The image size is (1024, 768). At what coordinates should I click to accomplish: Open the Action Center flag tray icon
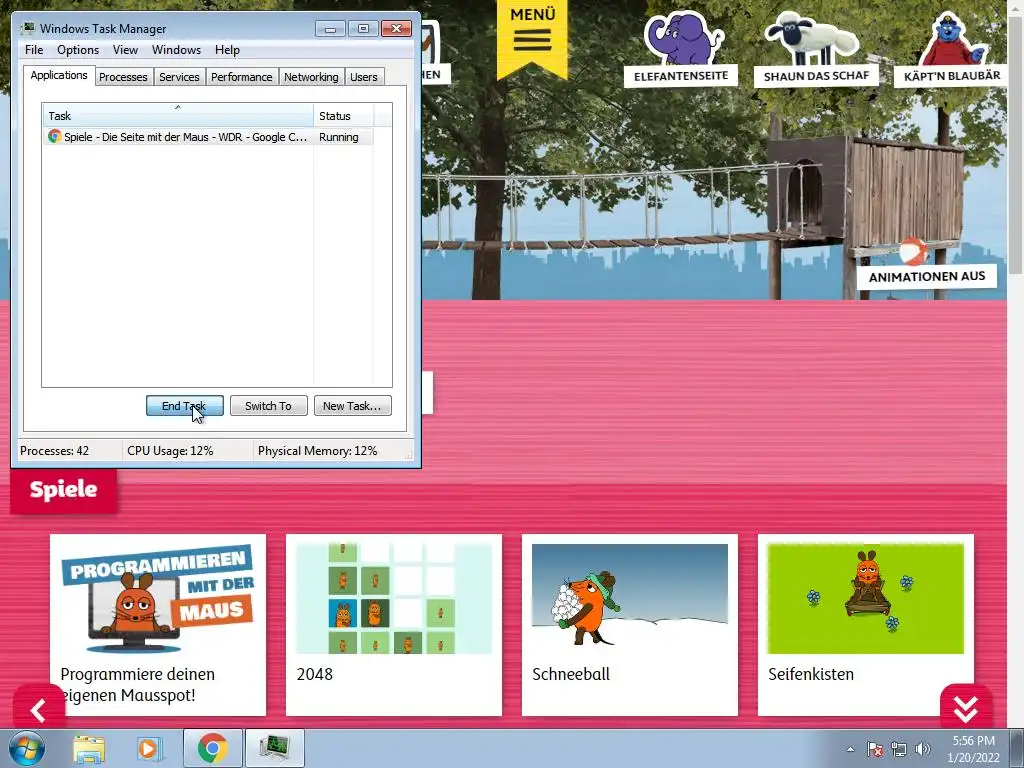tap(875, 749)
